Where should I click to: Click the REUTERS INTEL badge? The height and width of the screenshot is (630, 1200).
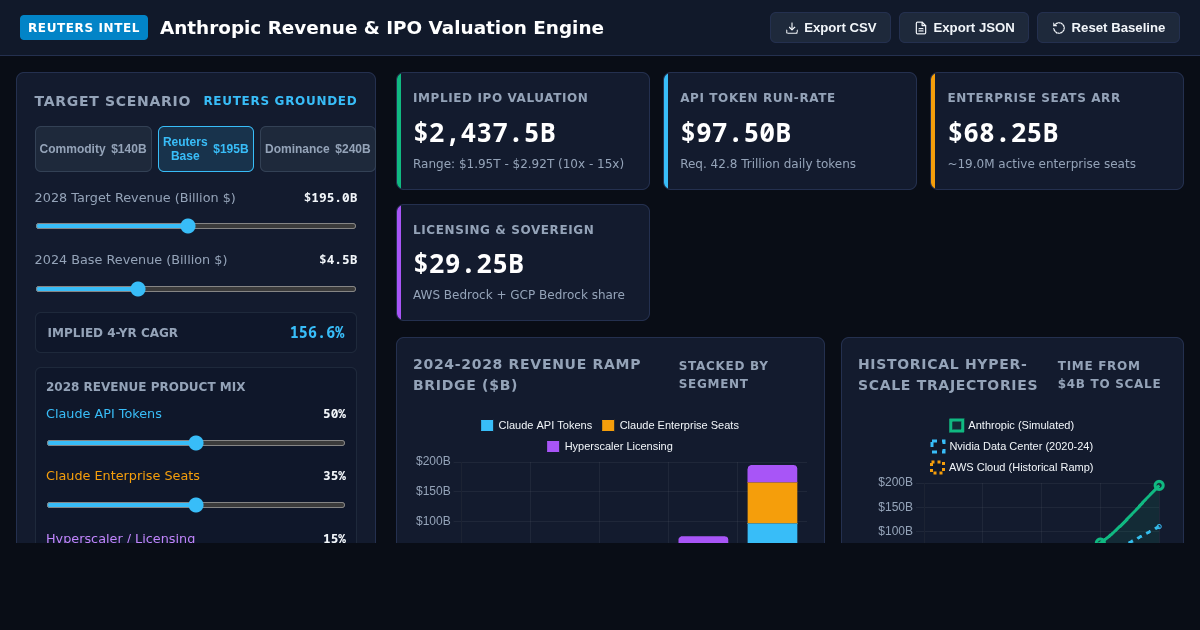click(x=84, y=28)
